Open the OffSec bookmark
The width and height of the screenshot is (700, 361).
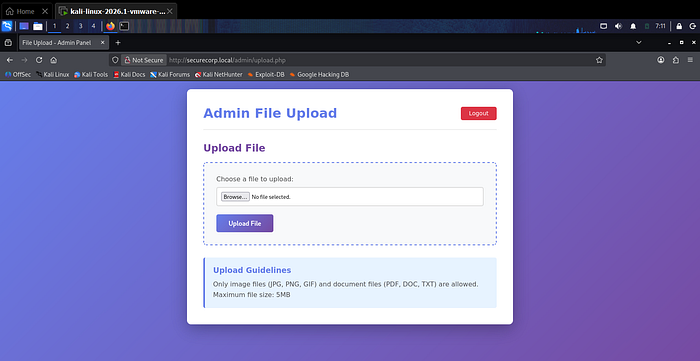pyautogui.click(x=18, y=75)
